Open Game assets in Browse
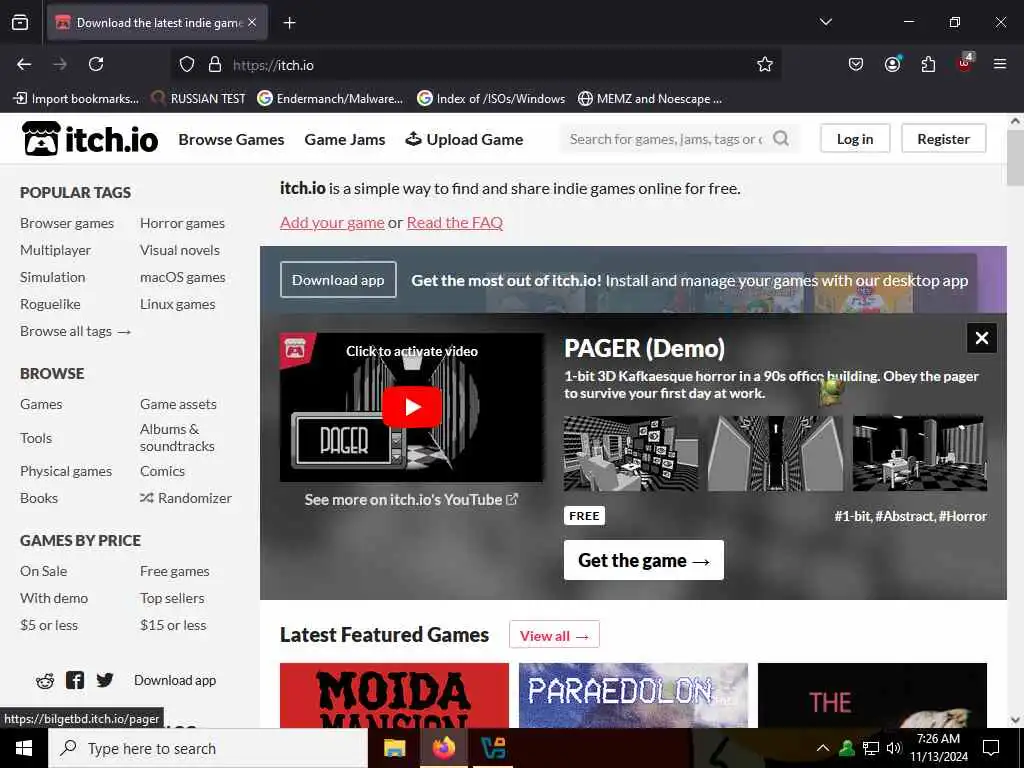 tap(178, 404)
